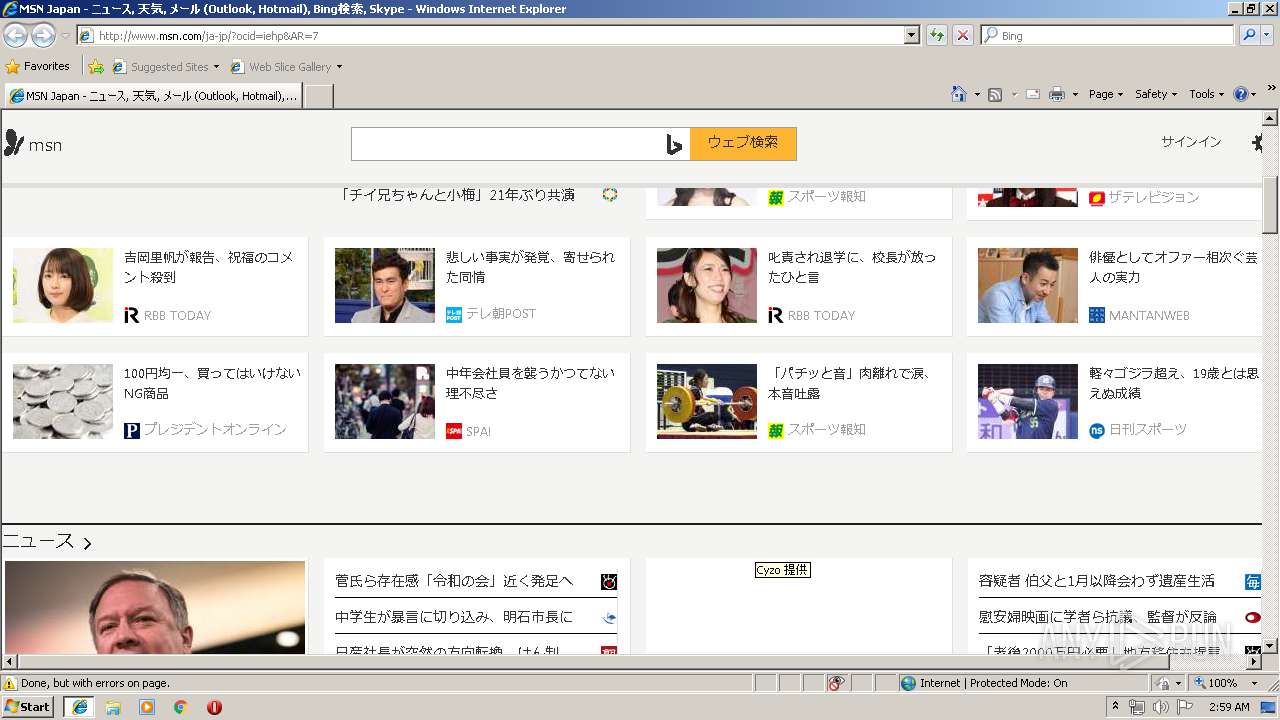This screenshot has width=1280, height=720.
Task: Read the 悲しい事実が発覚 article headline
Action: click(530, 267)
